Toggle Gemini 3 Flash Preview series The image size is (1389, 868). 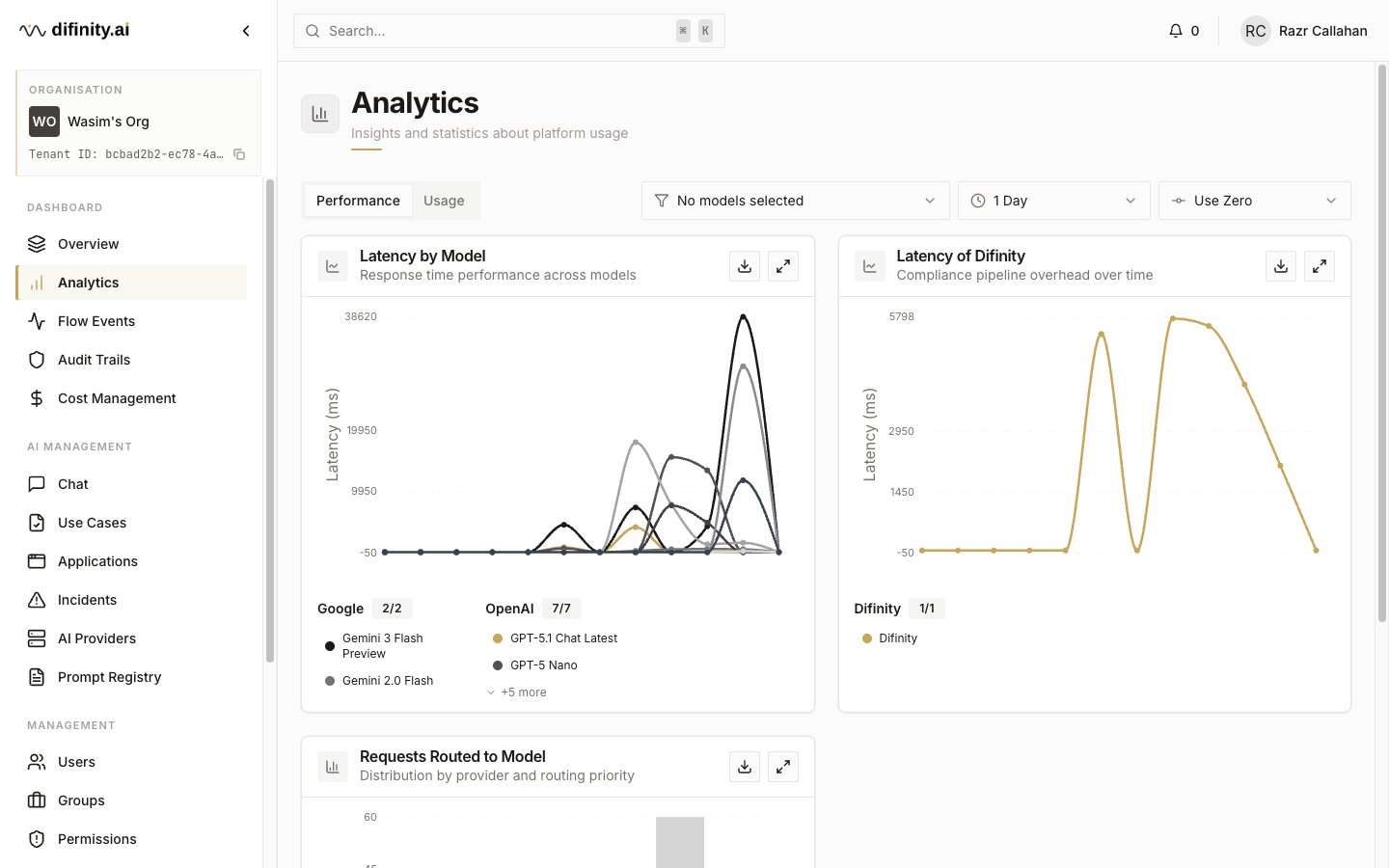pos(383,646)
